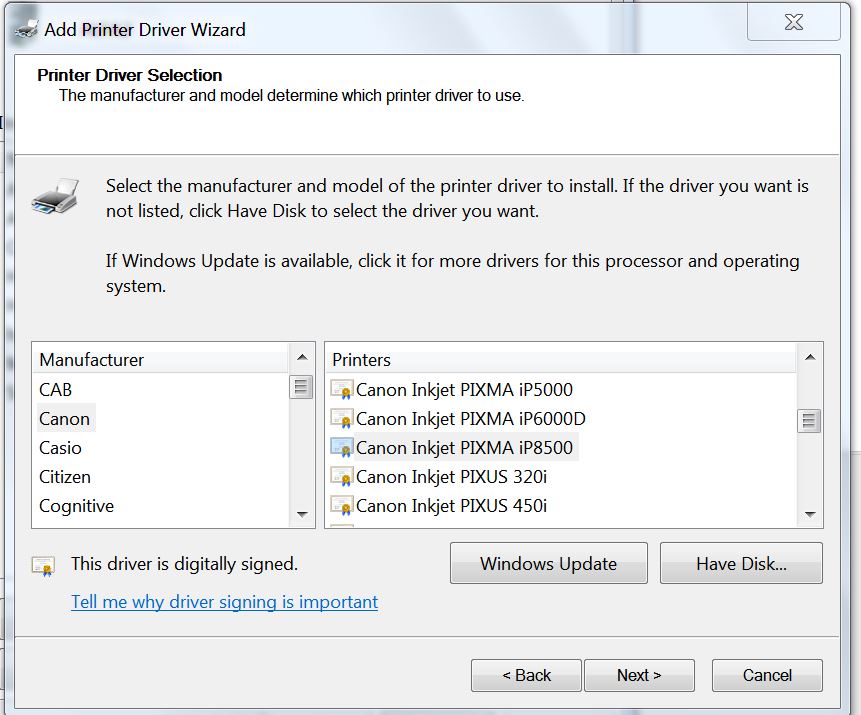Select Canon Inkjet PIXMA iP8500 printer
This screenshot has width=861, height=715.
tap(464, 448)
